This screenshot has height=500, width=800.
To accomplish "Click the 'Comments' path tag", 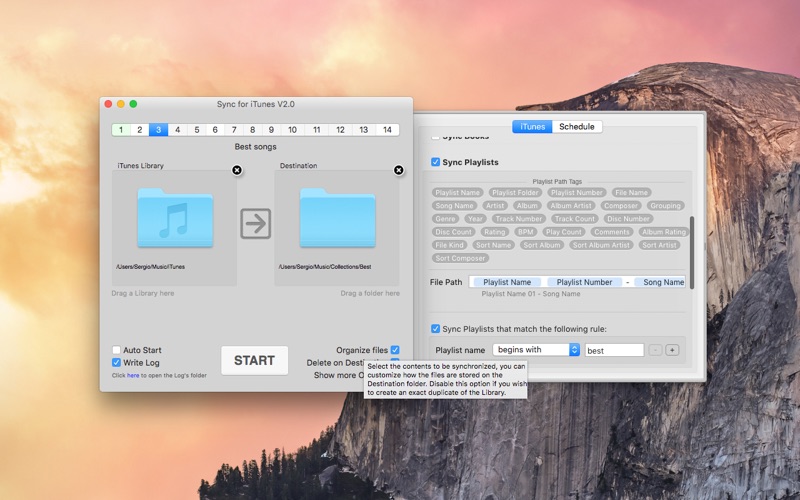I will tap(611, 232).
